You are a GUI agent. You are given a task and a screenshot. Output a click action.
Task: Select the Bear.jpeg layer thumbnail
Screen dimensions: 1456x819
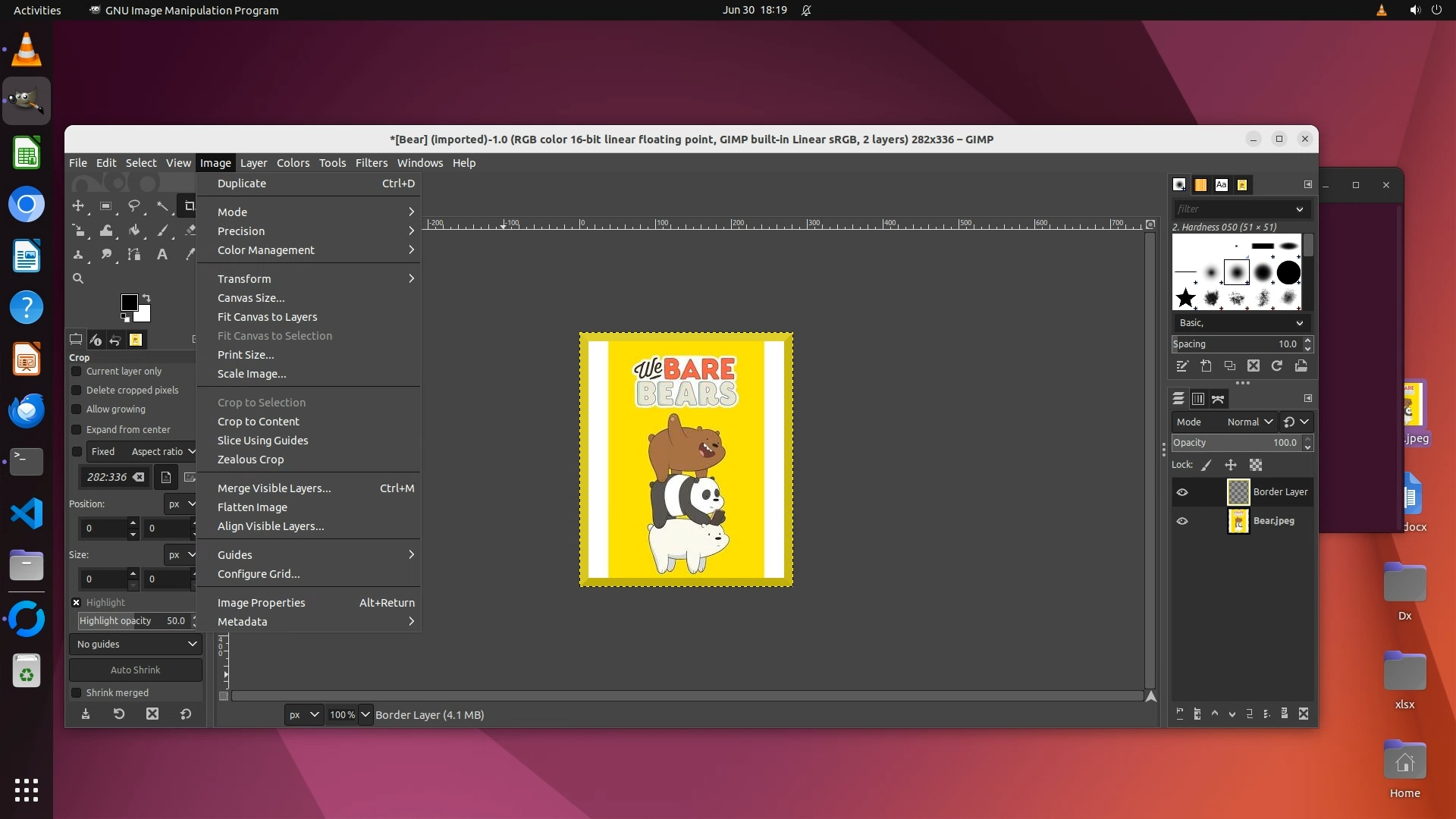[x=1238, y=522]
